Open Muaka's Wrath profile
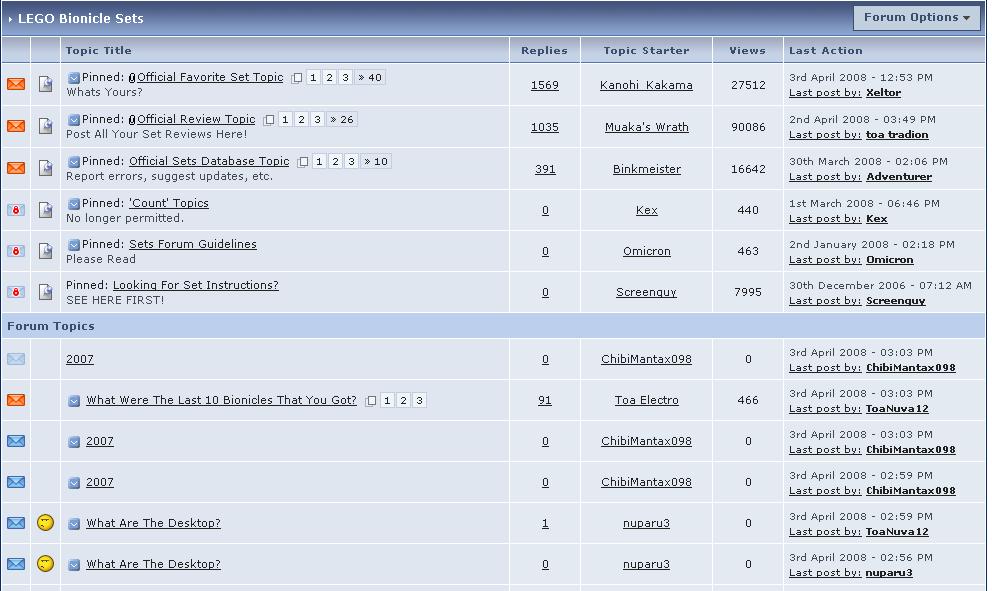This screenshot has height=591, width=992. point(647,127)
